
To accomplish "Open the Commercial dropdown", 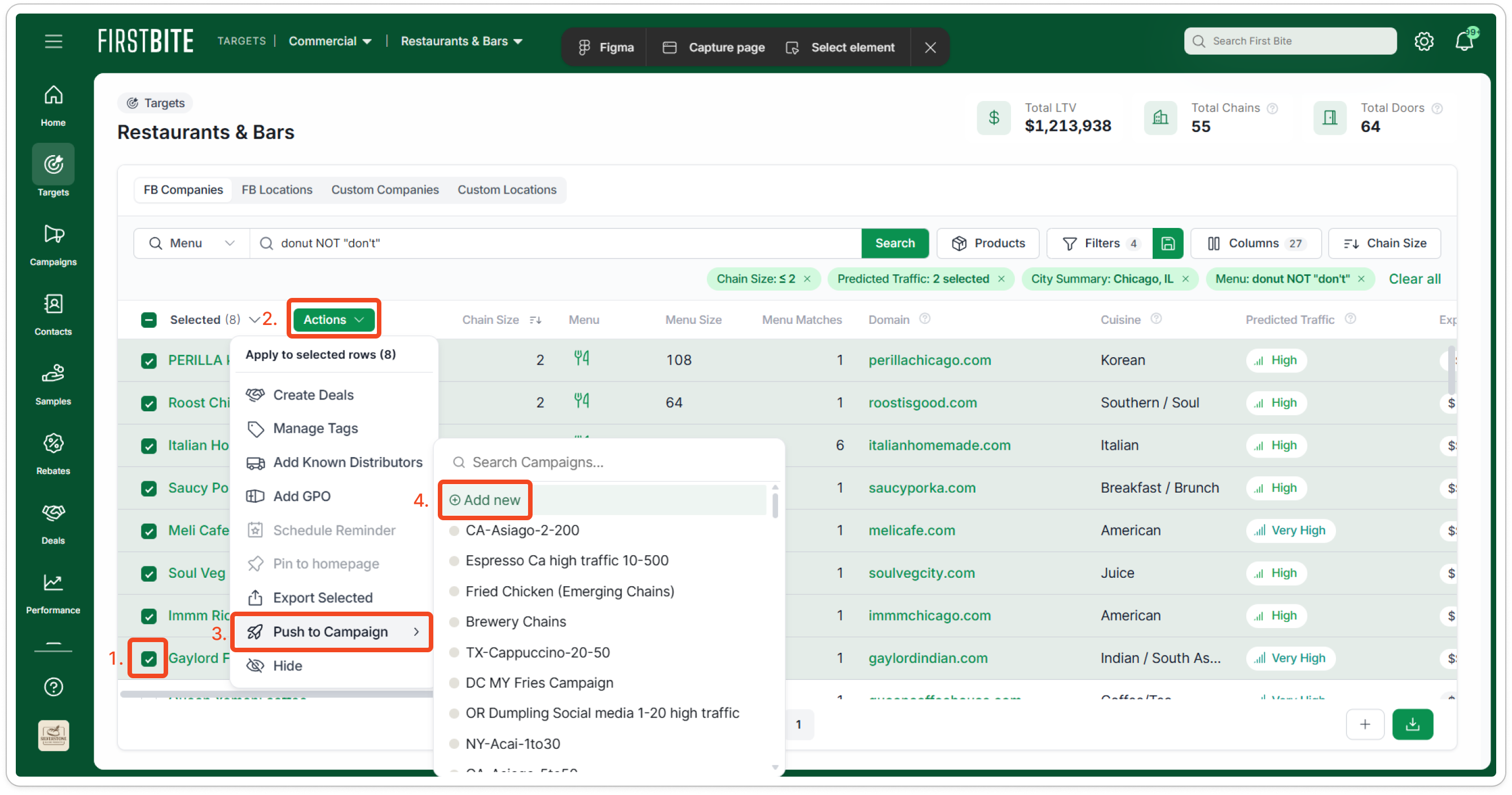I will click(329, 41).
